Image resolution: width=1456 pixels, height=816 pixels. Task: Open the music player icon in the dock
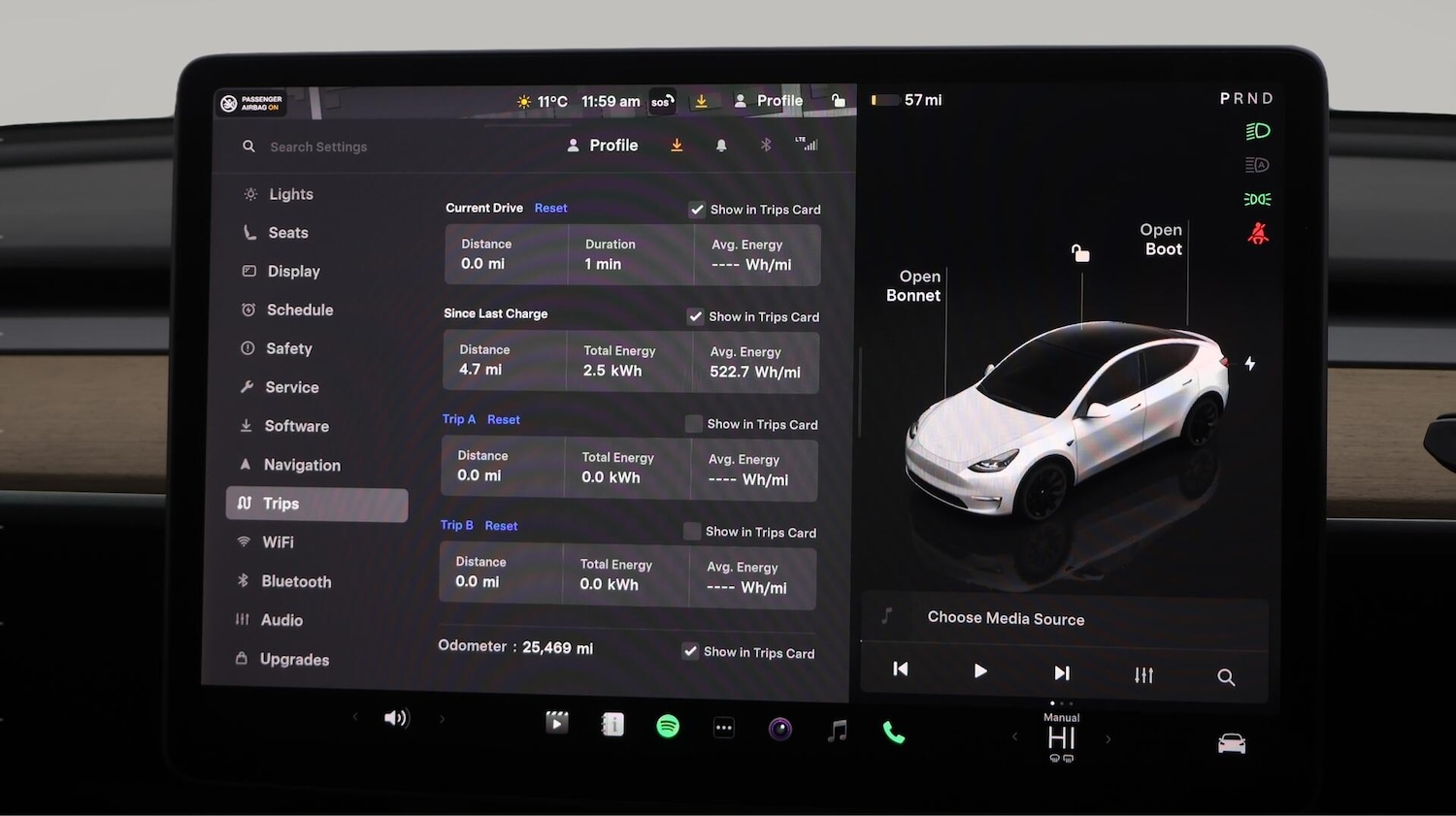(x=836, y=731)
